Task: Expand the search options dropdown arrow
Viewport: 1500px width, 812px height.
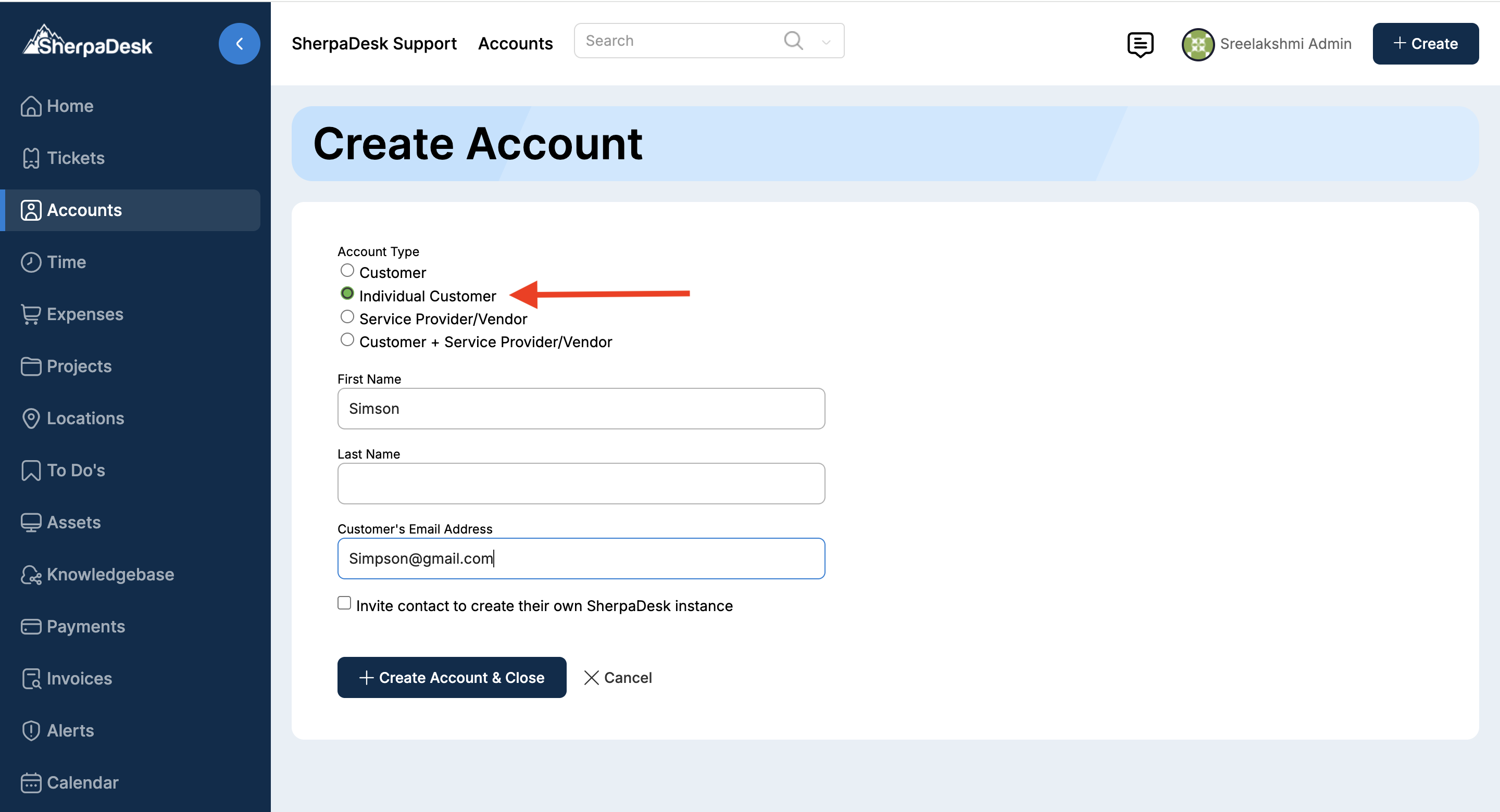Action: (826, 42)
